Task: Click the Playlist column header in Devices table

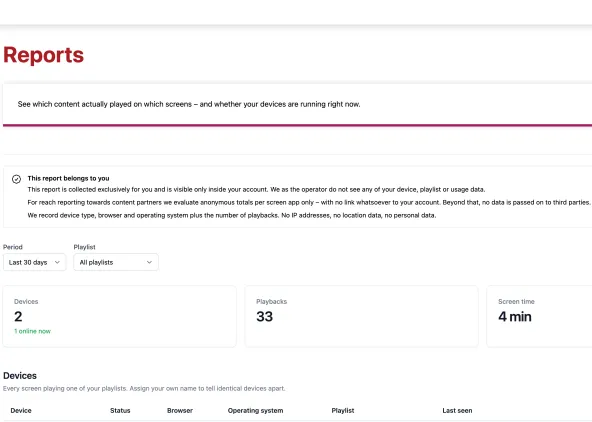Action: 343,411
